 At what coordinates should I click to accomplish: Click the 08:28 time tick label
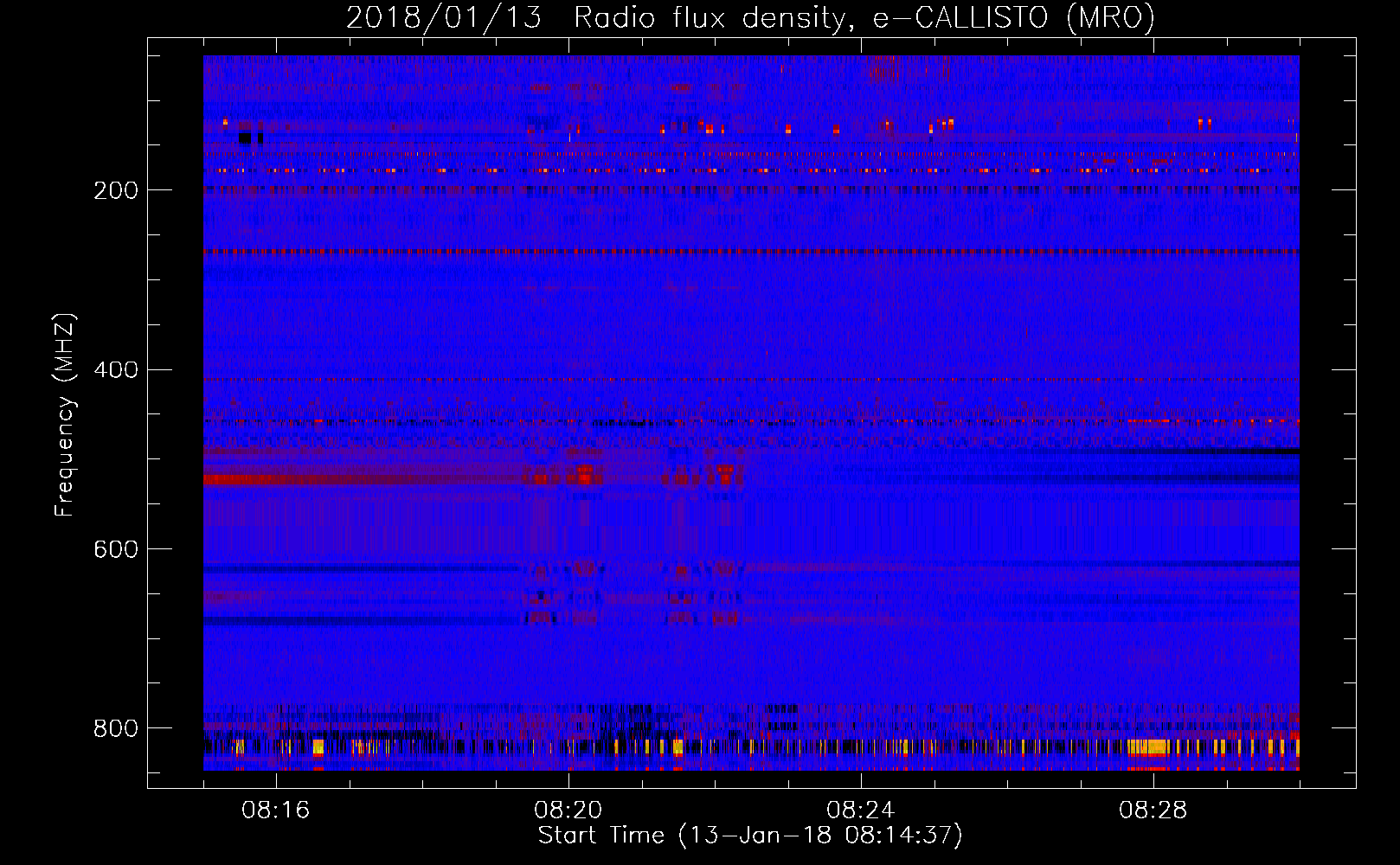click(1153, 811)
